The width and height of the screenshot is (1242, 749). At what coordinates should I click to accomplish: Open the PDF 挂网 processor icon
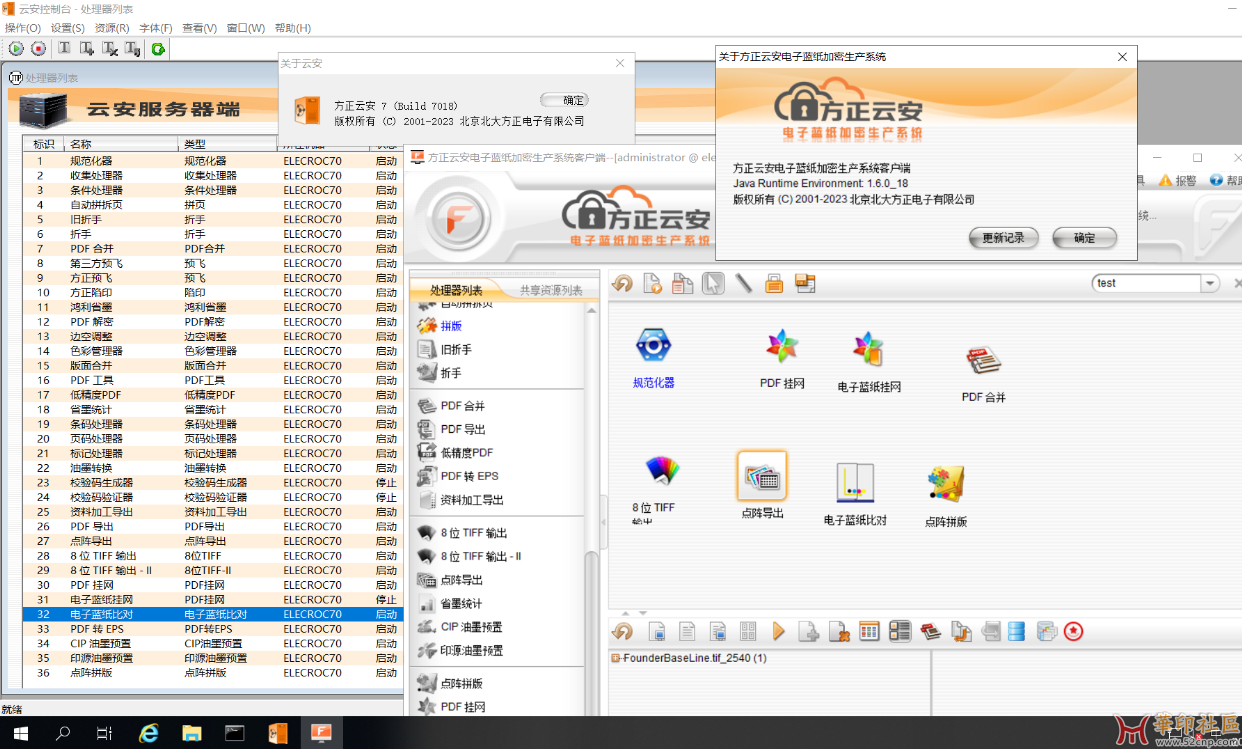click(x=782, y=347)
